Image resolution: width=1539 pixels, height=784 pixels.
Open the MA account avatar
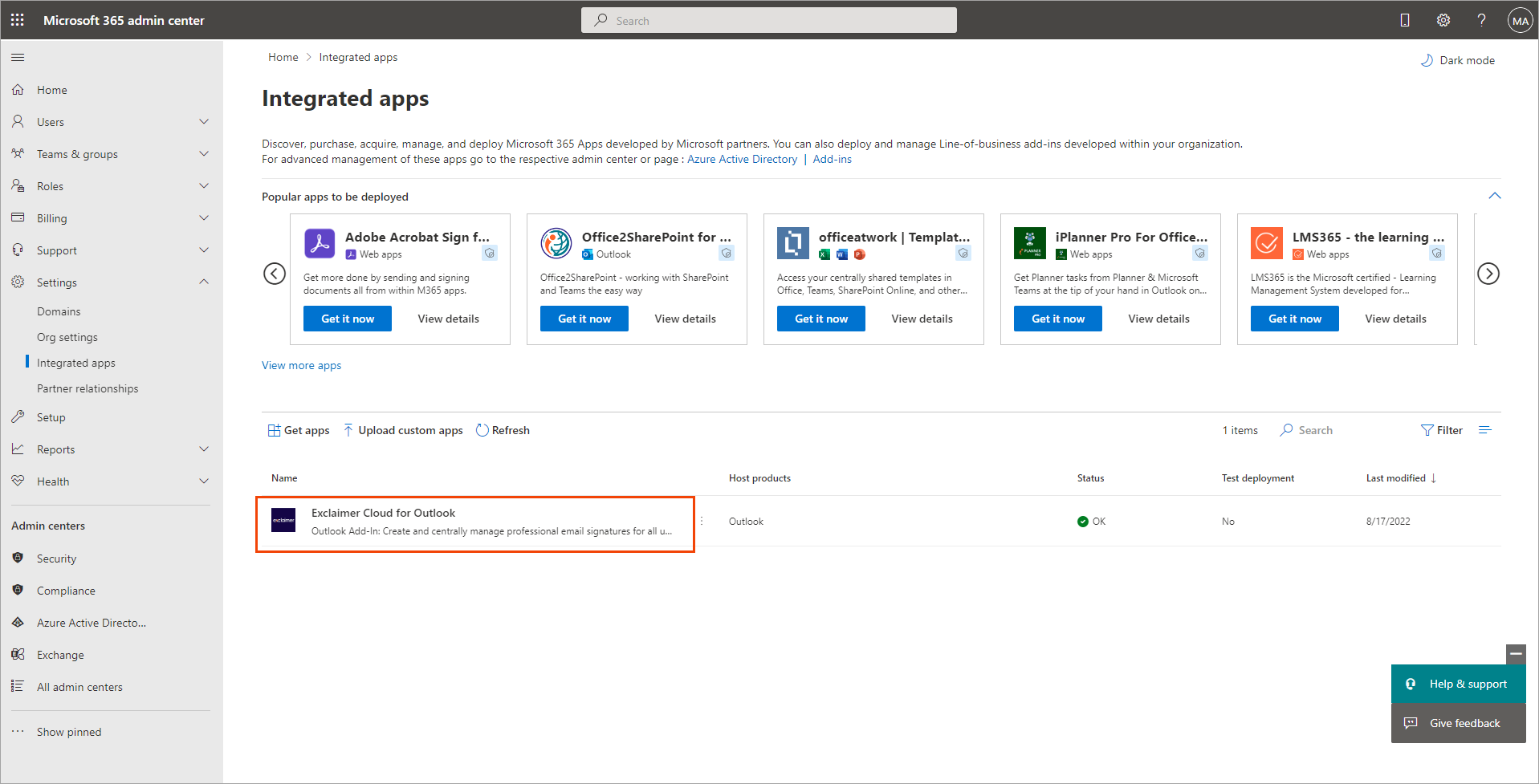coord(1520,21)
